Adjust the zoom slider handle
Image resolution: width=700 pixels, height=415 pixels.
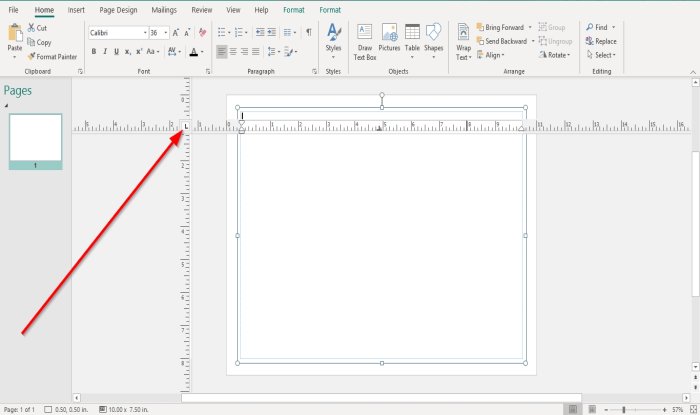tap(624, 410)
